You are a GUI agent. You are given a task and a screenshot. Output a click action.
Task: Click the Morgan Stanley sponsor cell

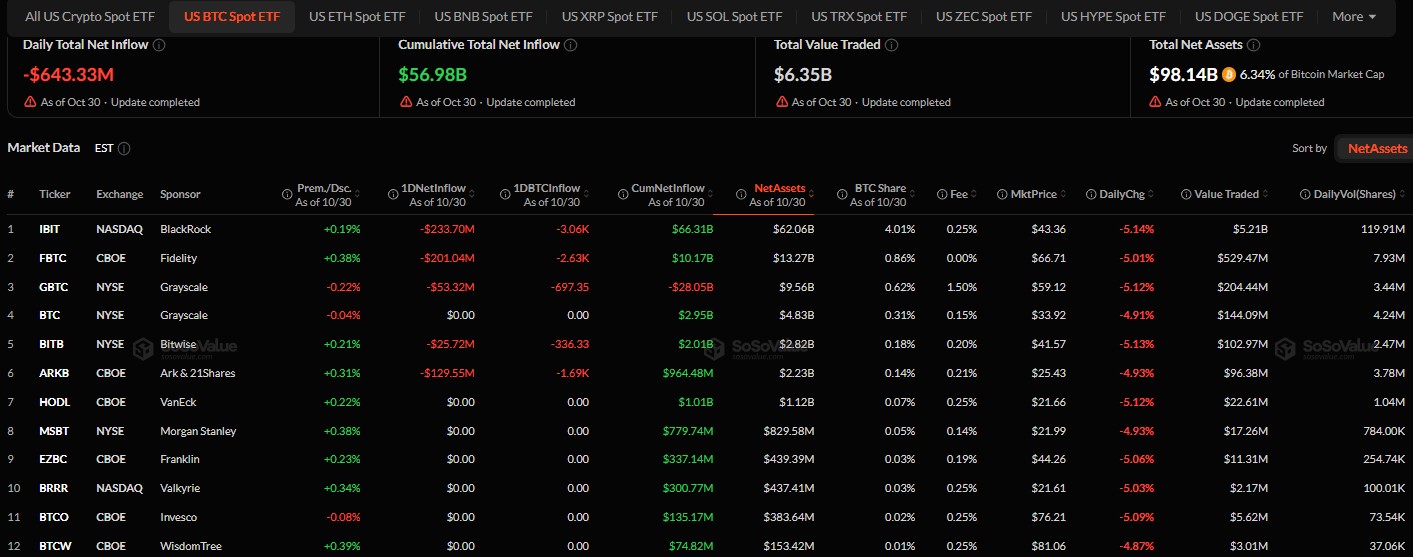click(198, 431)
